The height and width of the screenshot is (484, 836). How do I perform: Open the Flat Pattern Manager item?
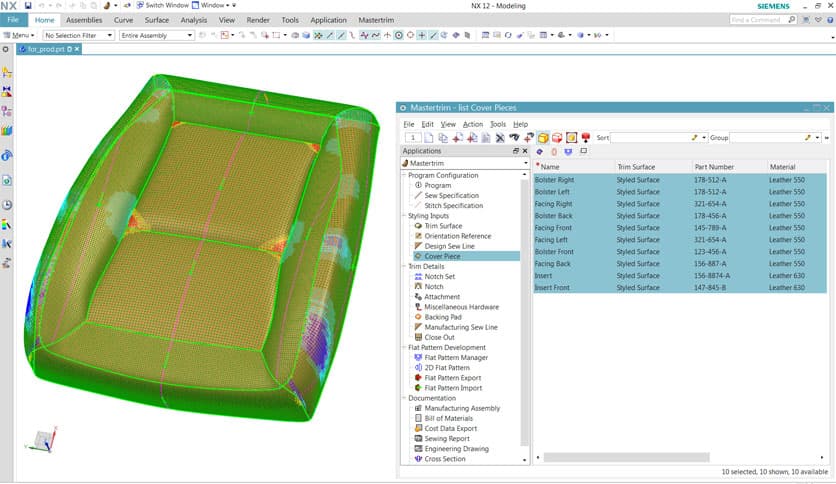[x=456, y=357]
